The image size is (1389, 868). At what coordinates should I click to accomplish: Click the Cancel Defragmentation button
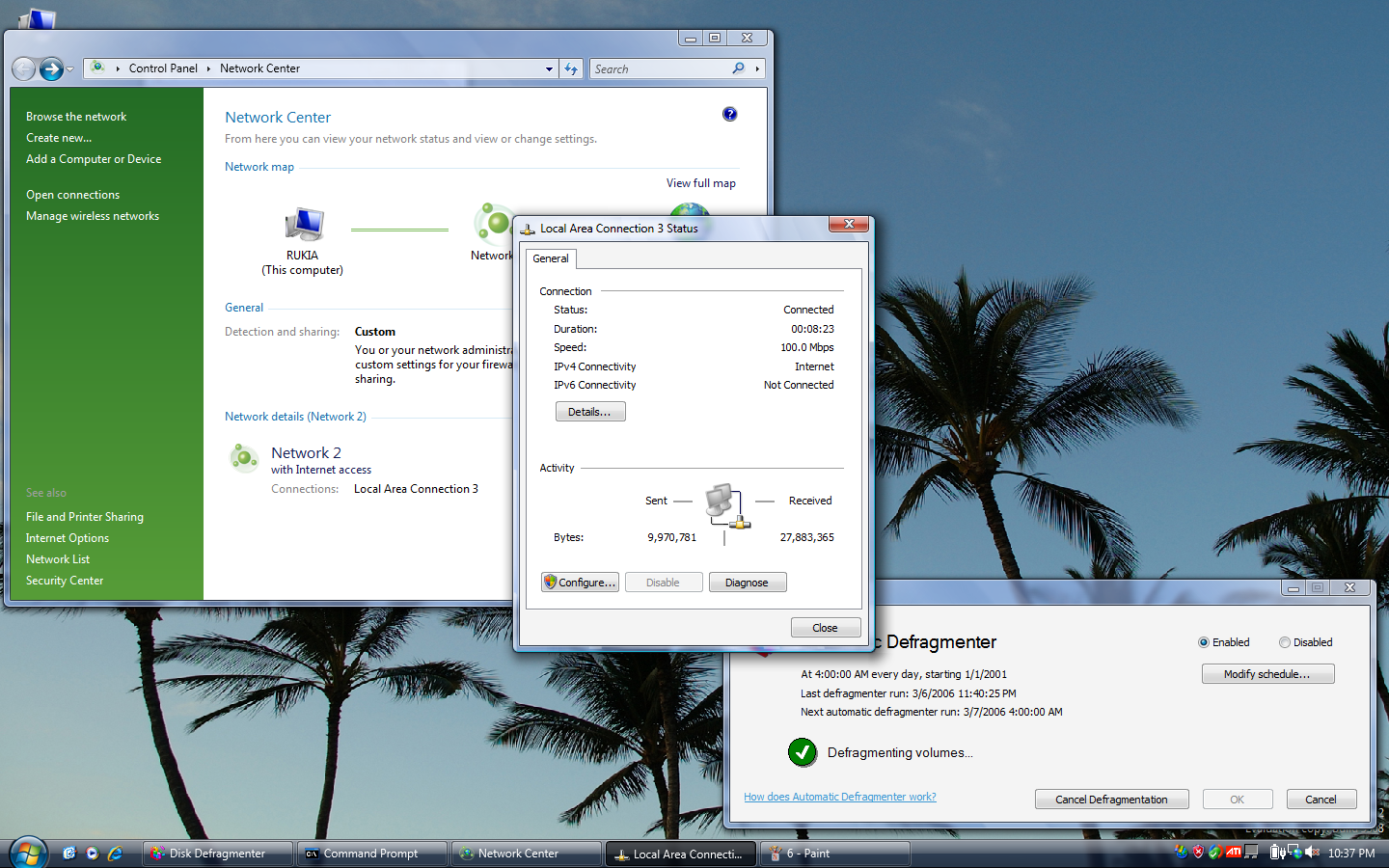(1111, 800)
